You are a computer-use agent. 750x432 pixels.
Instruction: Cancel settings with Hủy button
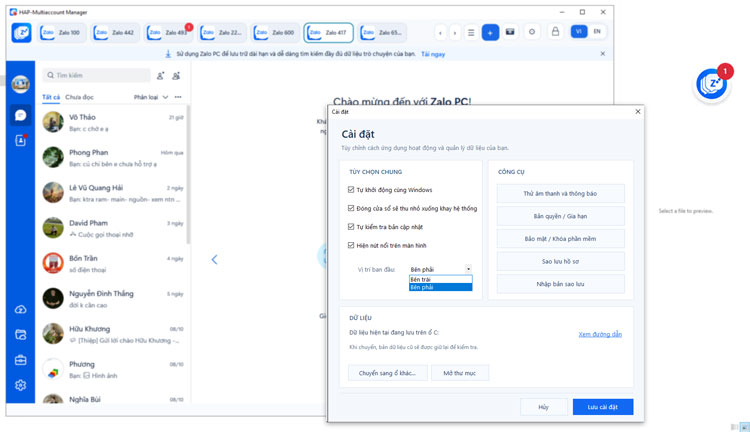[544, 407]
